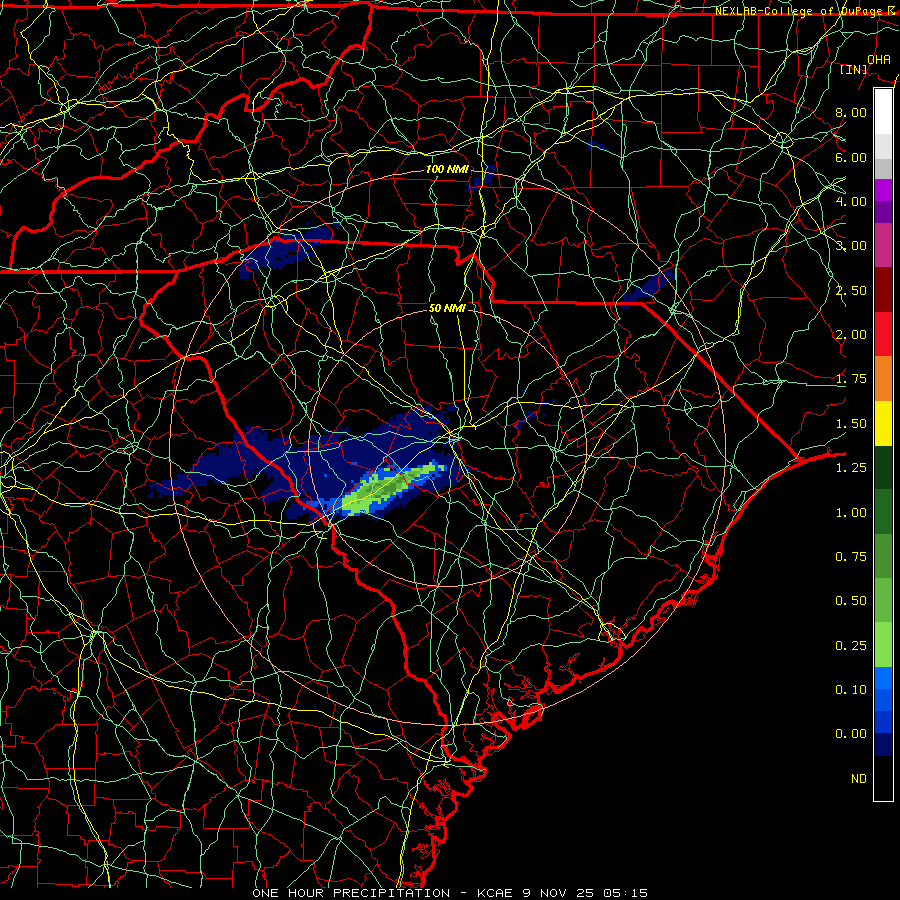This screenshot has height=900, width=900.
Task: Select the 3.00 legend value
Action: pos(851,246)
